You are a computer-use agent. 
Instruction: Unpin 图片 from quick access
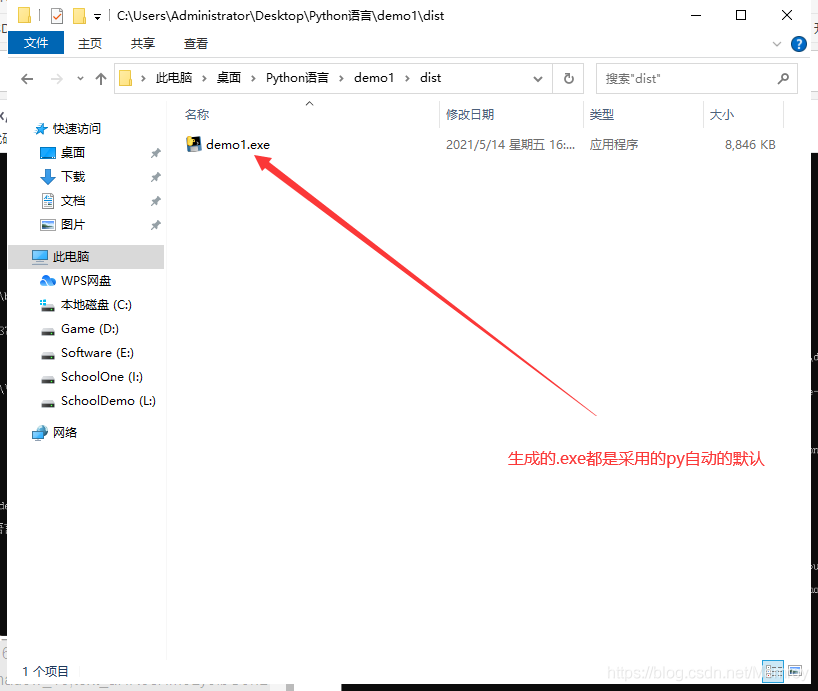157,224
